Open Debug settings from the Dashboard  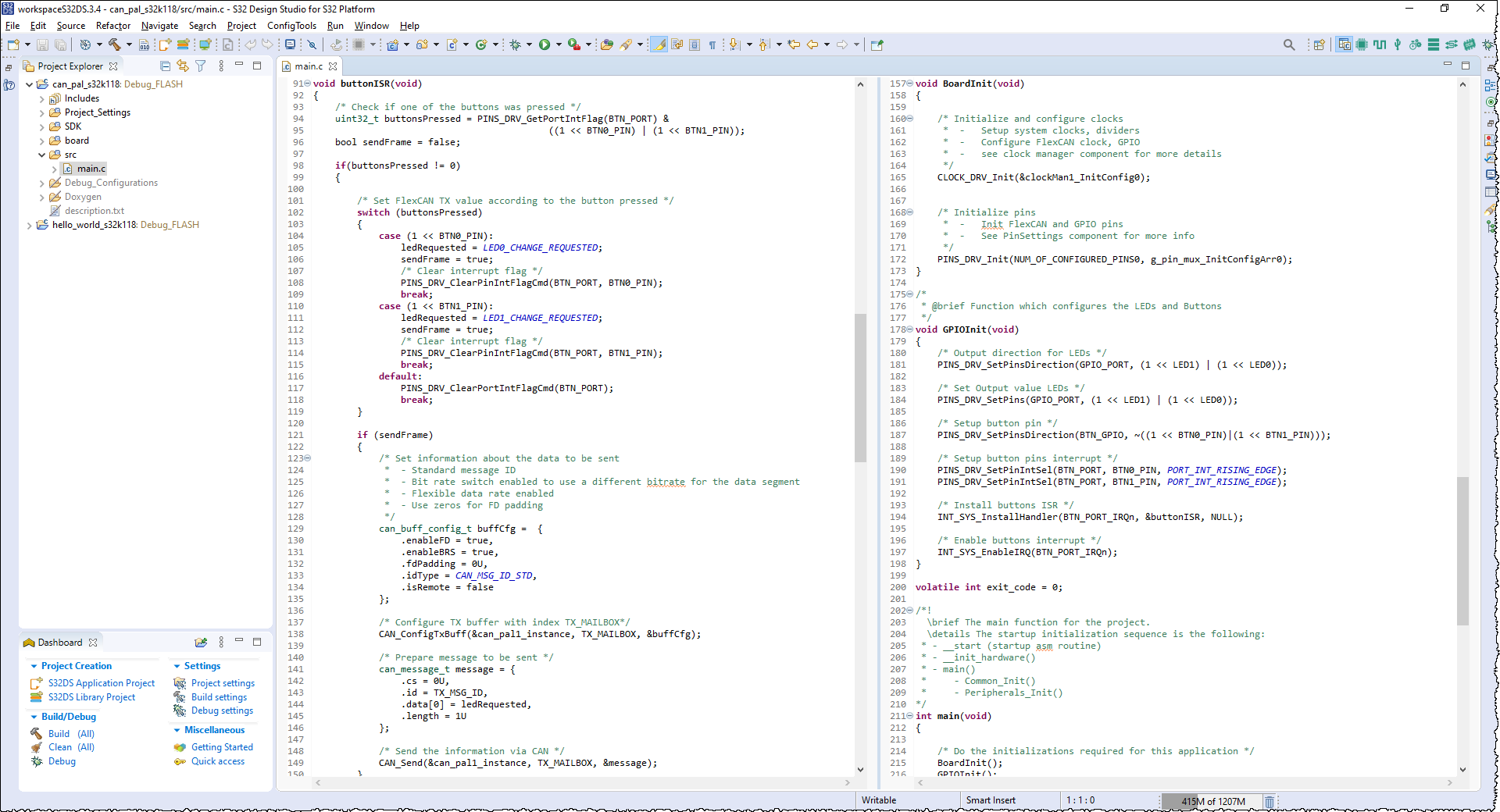coord(221,710)
